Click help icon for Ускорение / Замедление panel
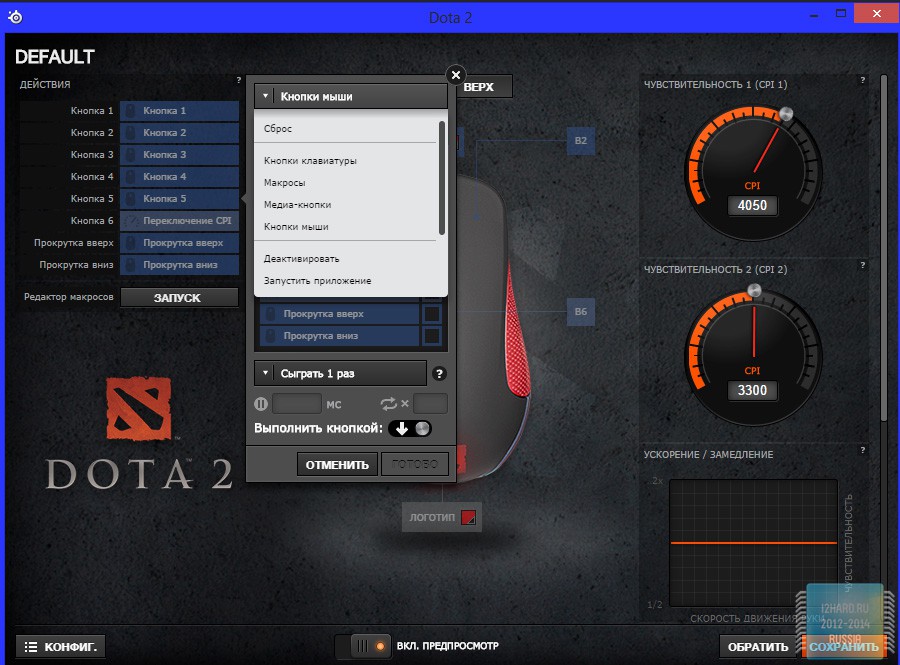The width and height of the screenshot is (900, 665). [862, 451]
